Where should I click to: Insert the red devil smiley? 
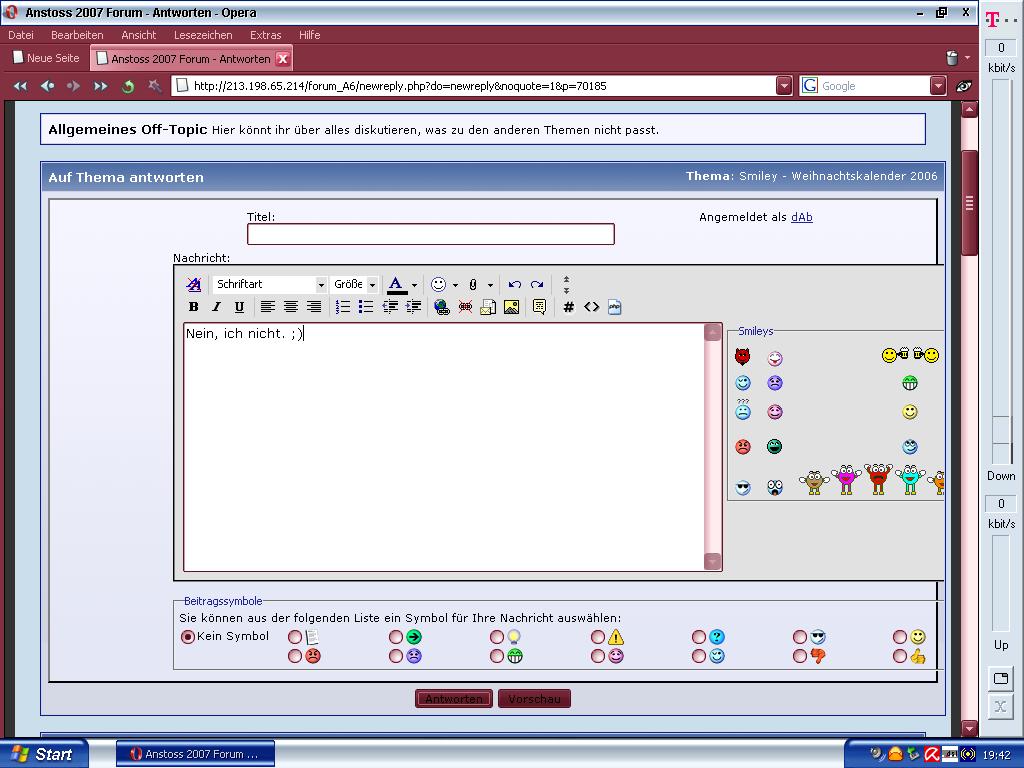click(743, 357)
